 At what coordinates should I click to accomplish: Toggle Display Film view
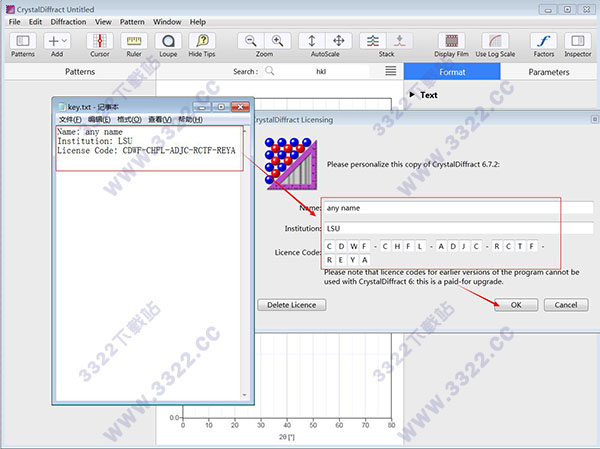click(x=452, y=41)
